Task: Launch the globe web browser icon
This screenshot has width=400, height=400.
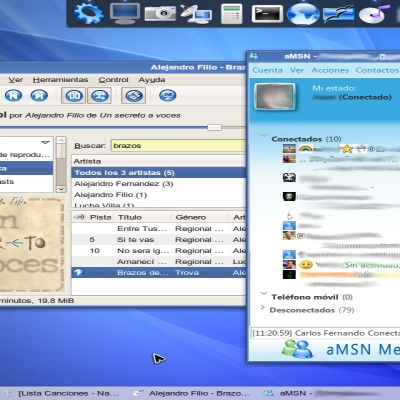Action: pos(303,14)
